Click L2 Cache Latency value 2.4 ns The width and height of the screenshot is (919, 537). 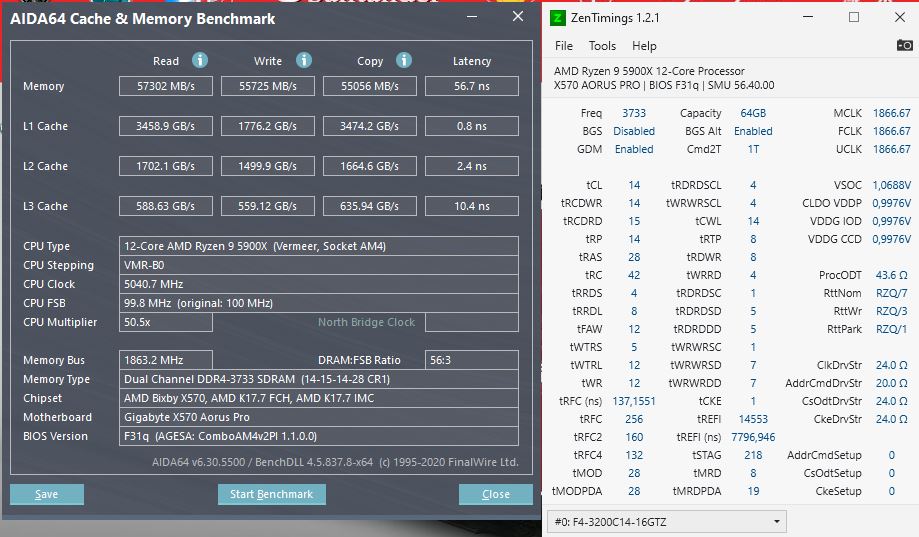472,166
